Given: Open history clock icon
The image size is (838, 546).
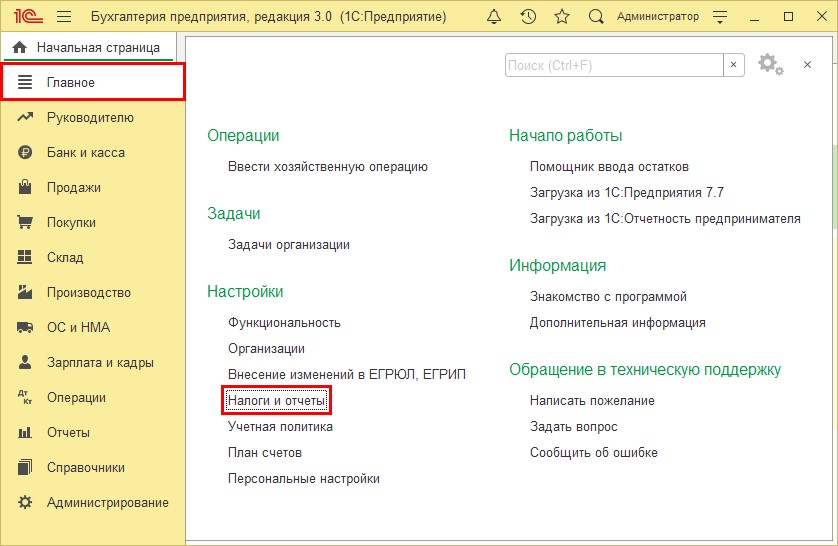Looking at the screenshot, I should 528,17.
